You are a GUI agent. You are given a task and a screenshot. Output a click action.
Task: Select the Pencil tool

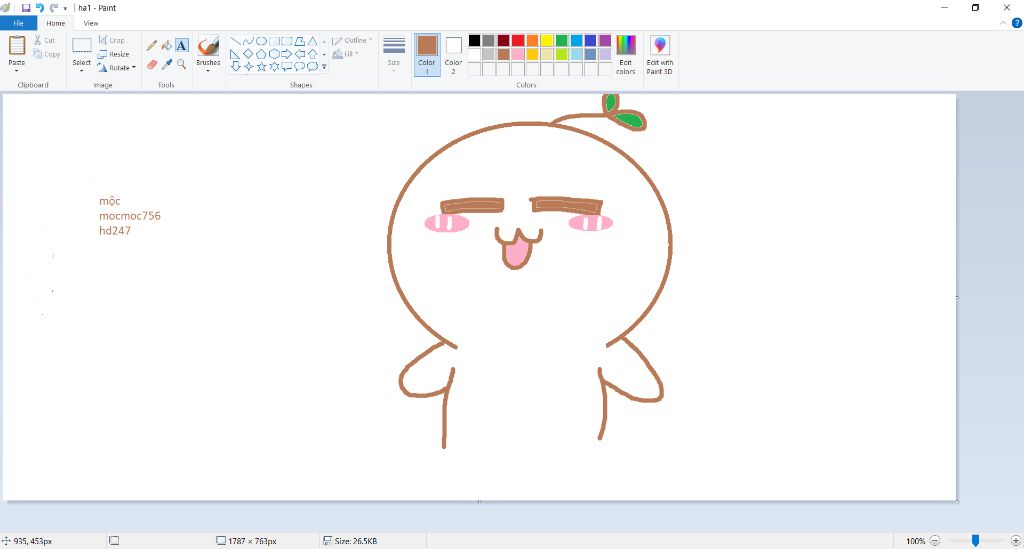point(152,45)
